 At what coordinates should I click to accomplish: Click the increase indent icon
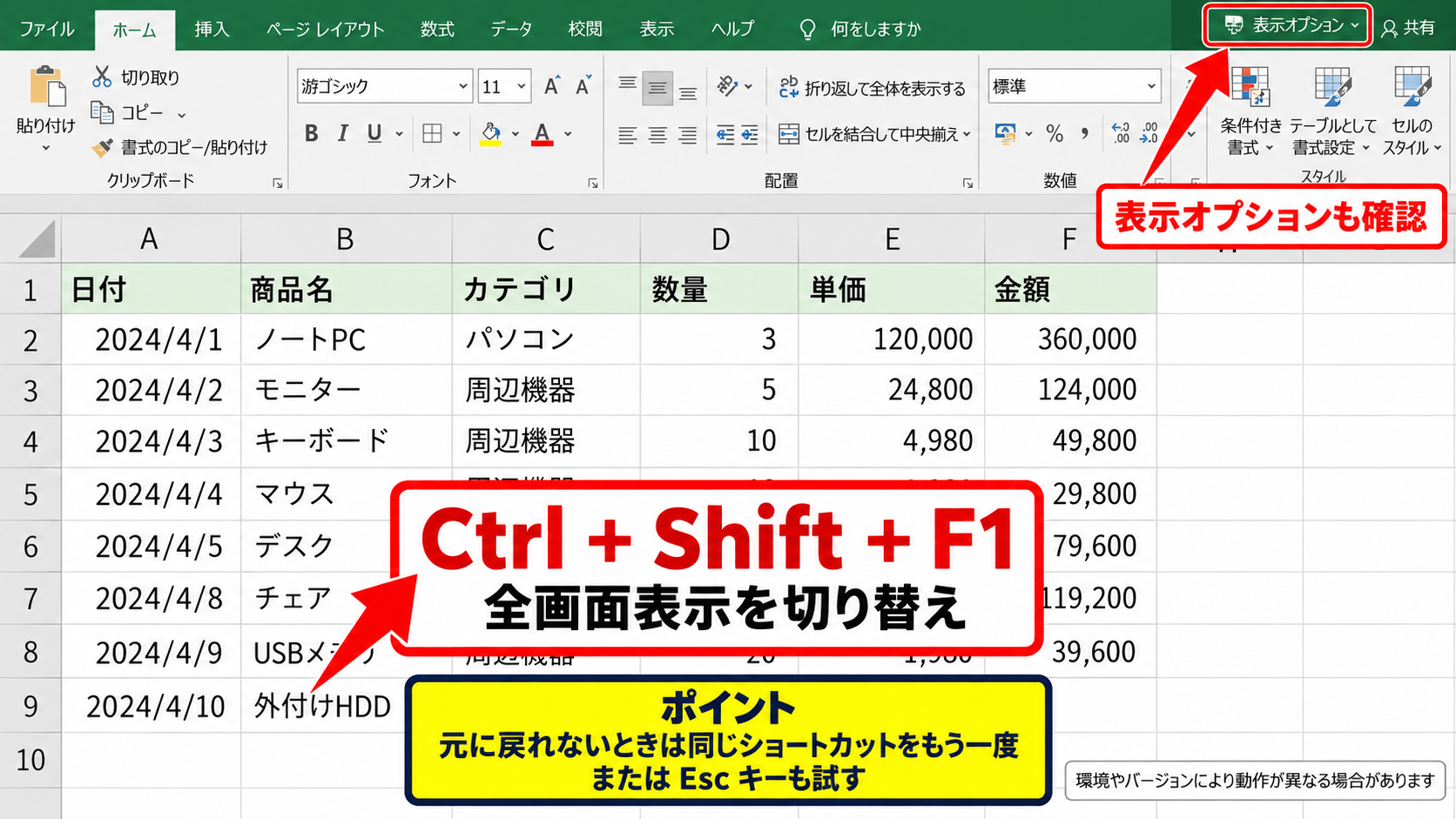(749, 134)
